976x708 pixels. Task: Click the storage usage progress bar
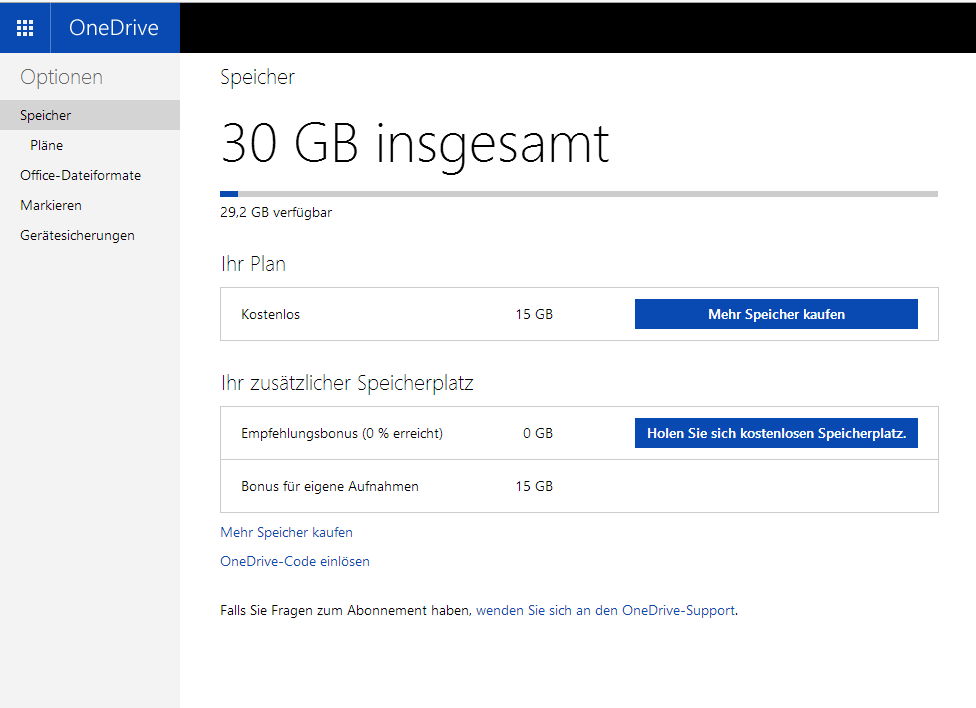point(579,194)
